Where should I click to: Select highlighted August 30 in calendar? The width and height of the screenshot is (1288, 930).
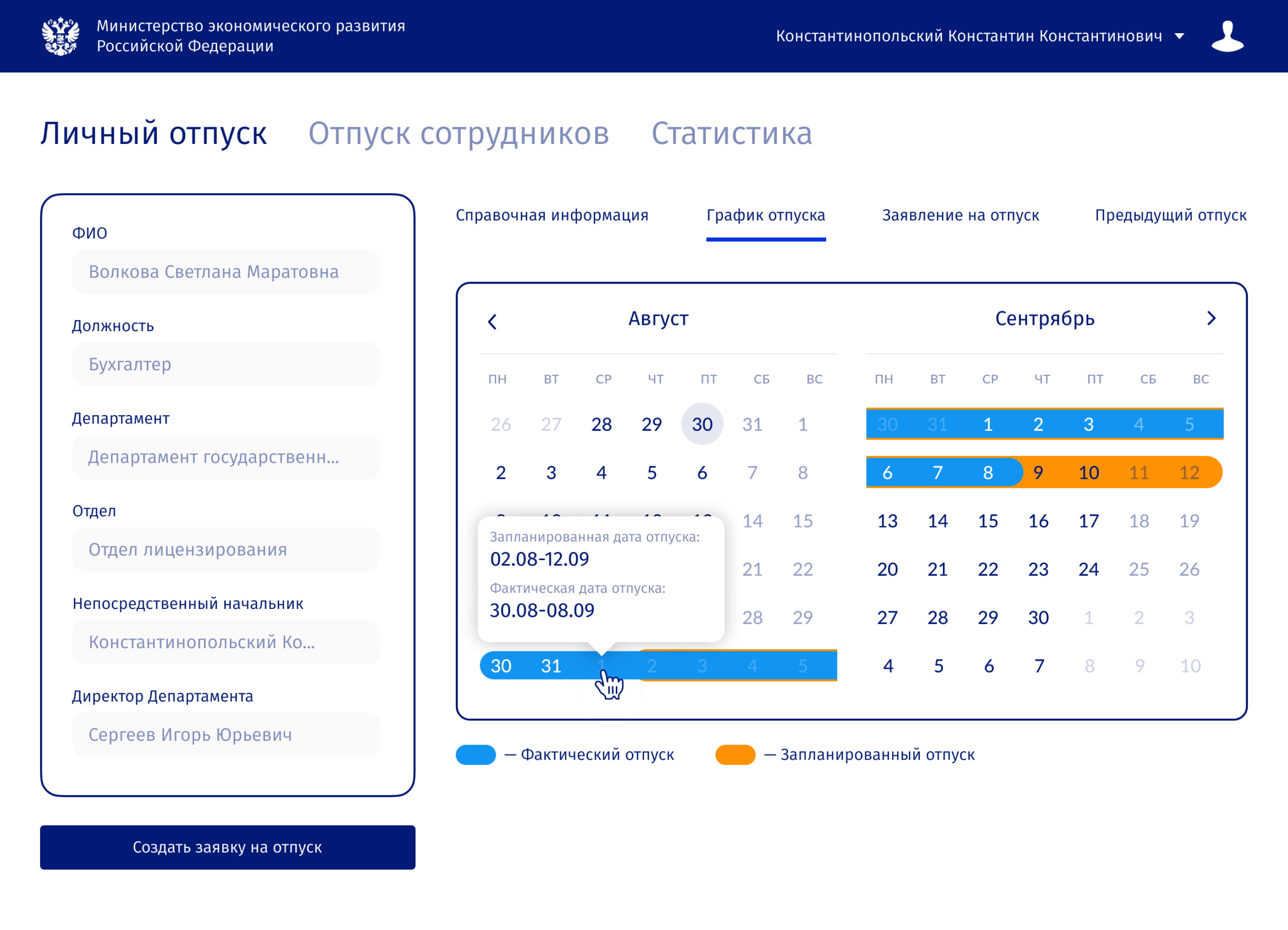click(x=702, y=424)
